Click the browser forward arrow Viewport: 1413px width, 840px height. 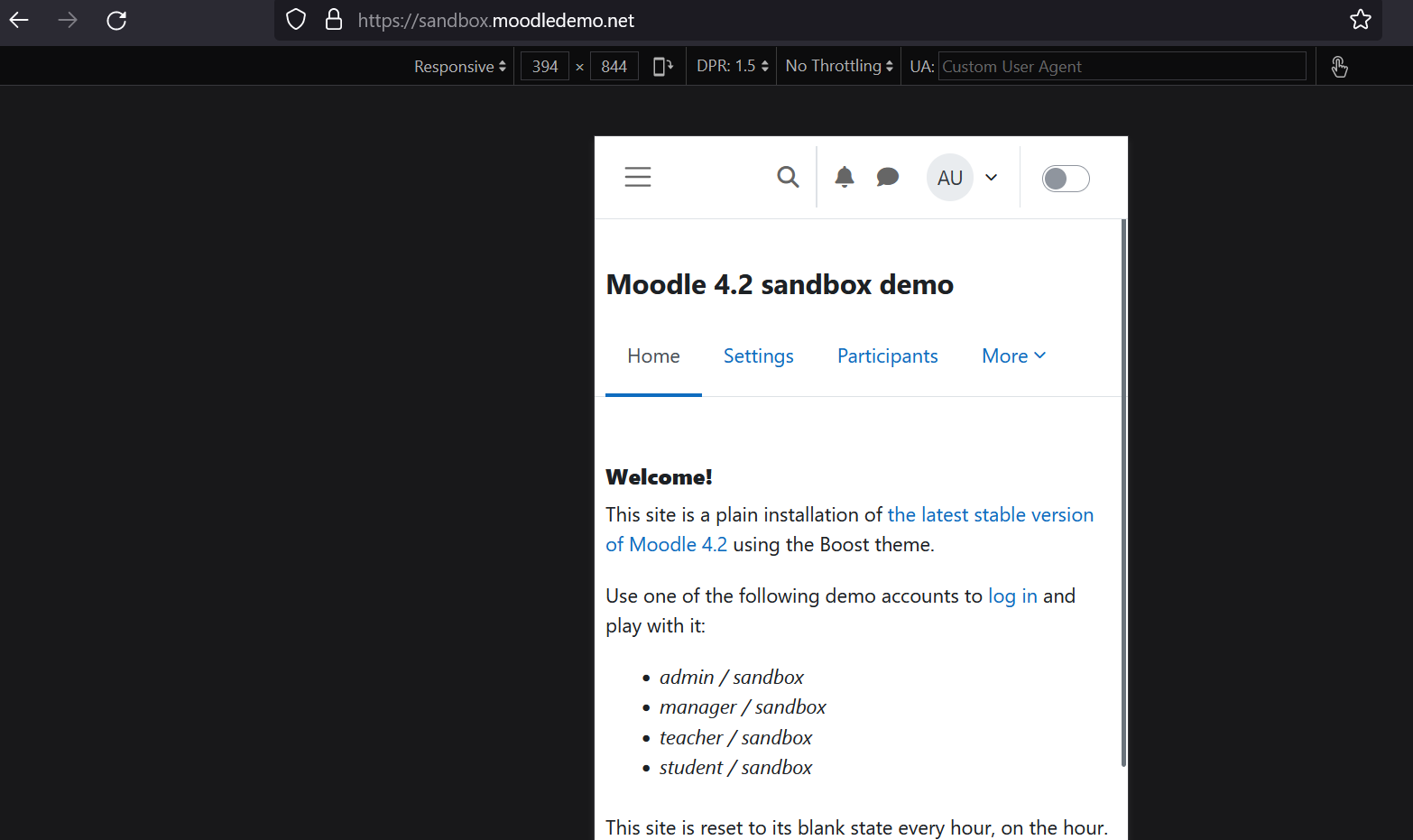coord(68,20)
